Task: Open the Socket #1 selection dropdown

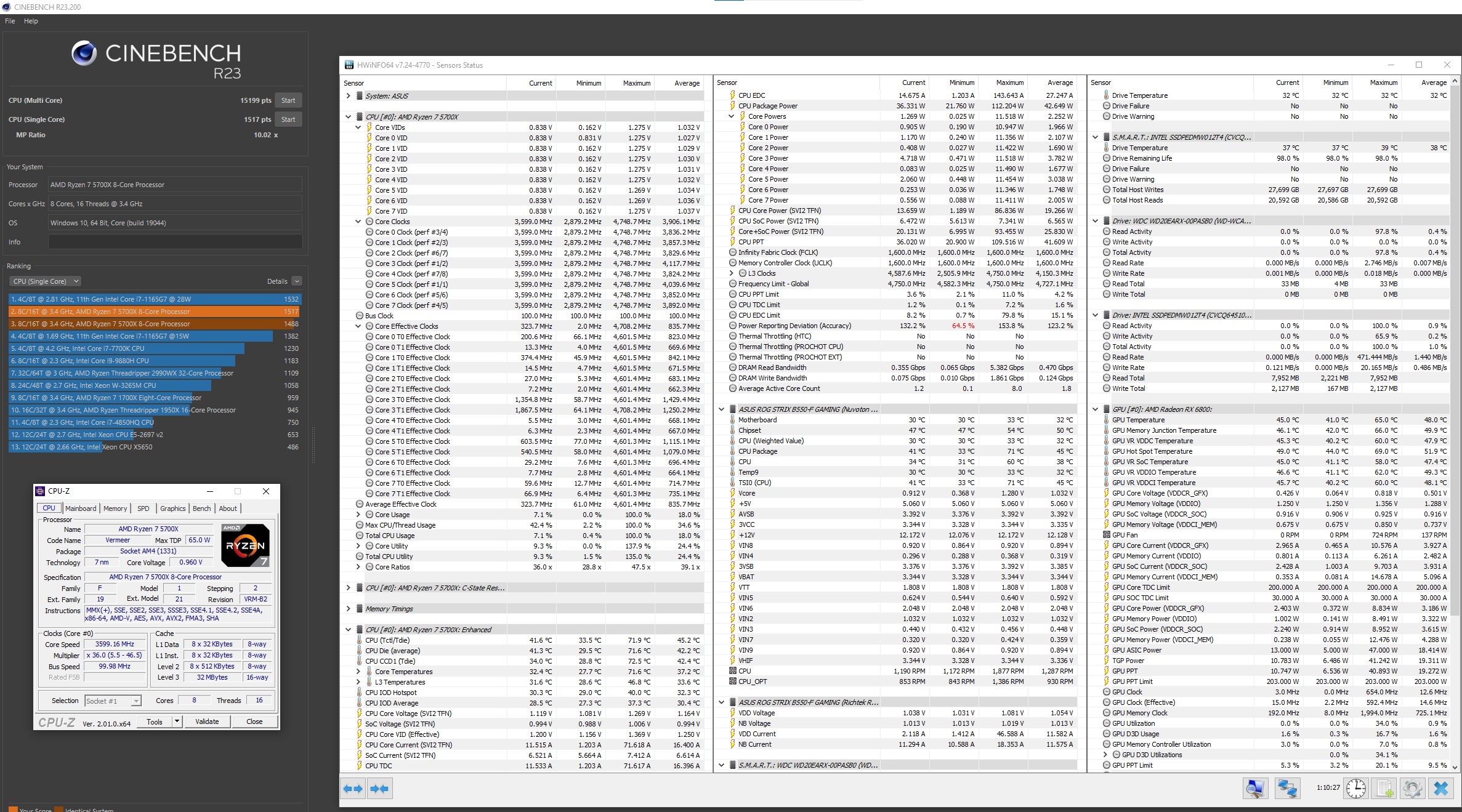Action: coord(113,701)
